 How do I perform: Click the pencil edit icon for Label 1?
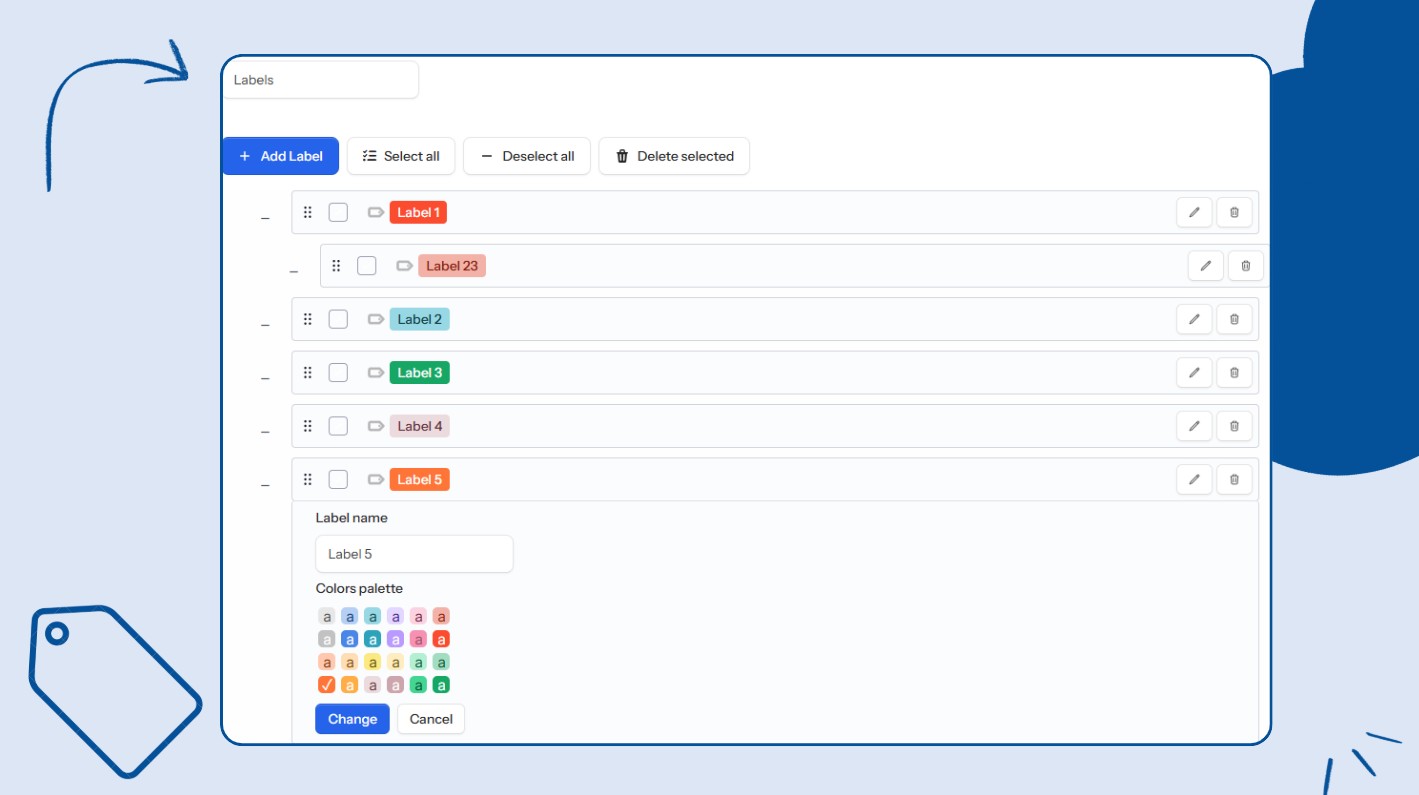(x=1194, y=212)
